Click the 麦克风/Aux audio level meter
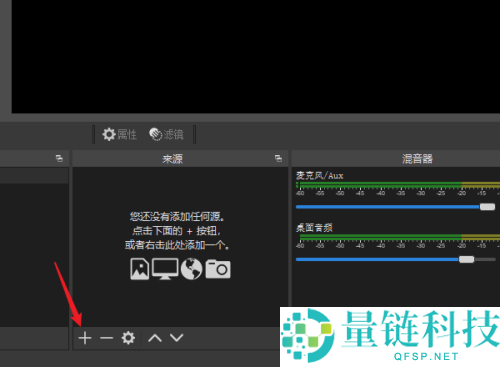The width and height of the screenshot is (500, 367). tap(398, 185)
